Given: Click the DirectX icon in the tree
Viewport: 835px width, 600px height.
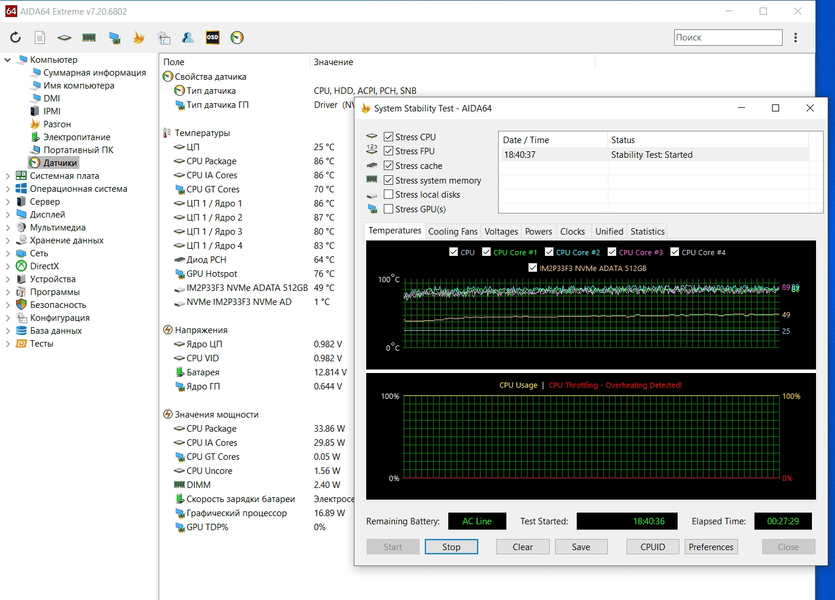Looking at the screenshot, I should [21, 266].
